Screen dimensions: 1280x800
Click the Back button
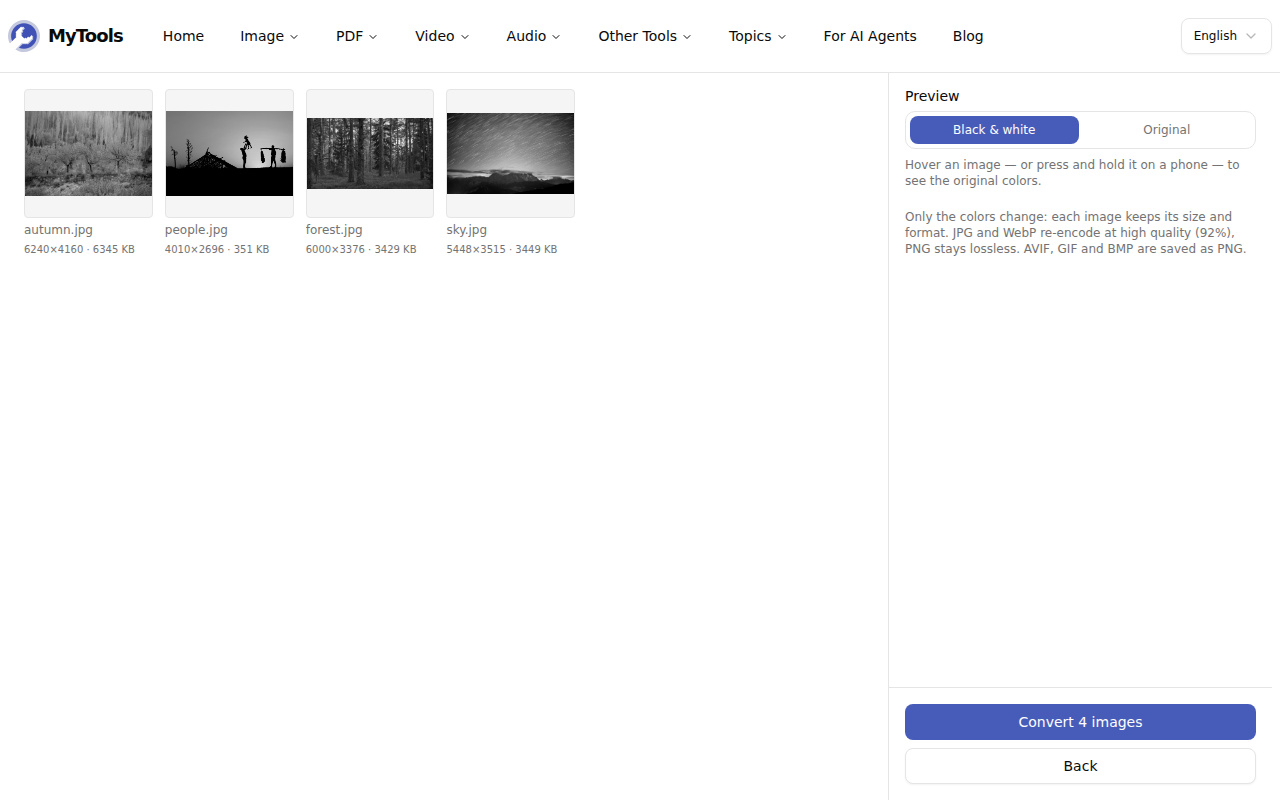[x=1080, y=766]
